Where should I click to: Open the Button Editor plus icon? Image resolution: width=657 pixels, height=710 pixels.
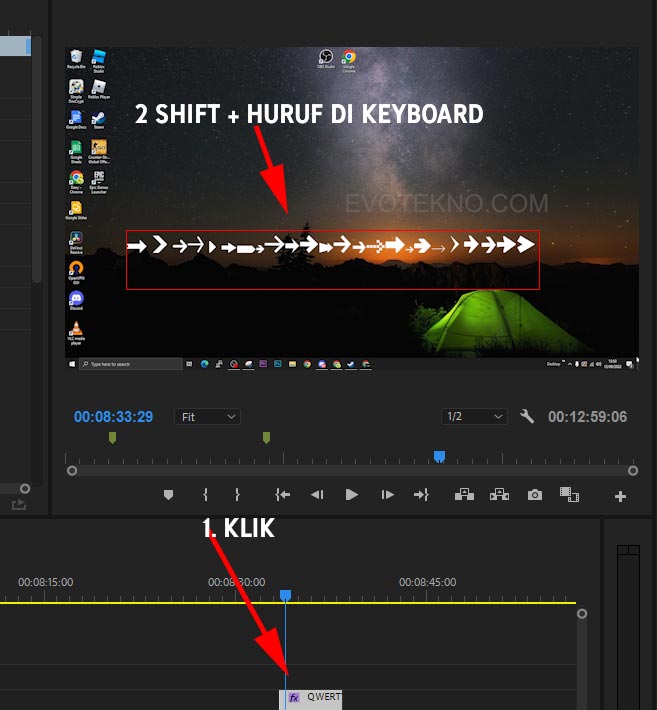coord(620,496)
